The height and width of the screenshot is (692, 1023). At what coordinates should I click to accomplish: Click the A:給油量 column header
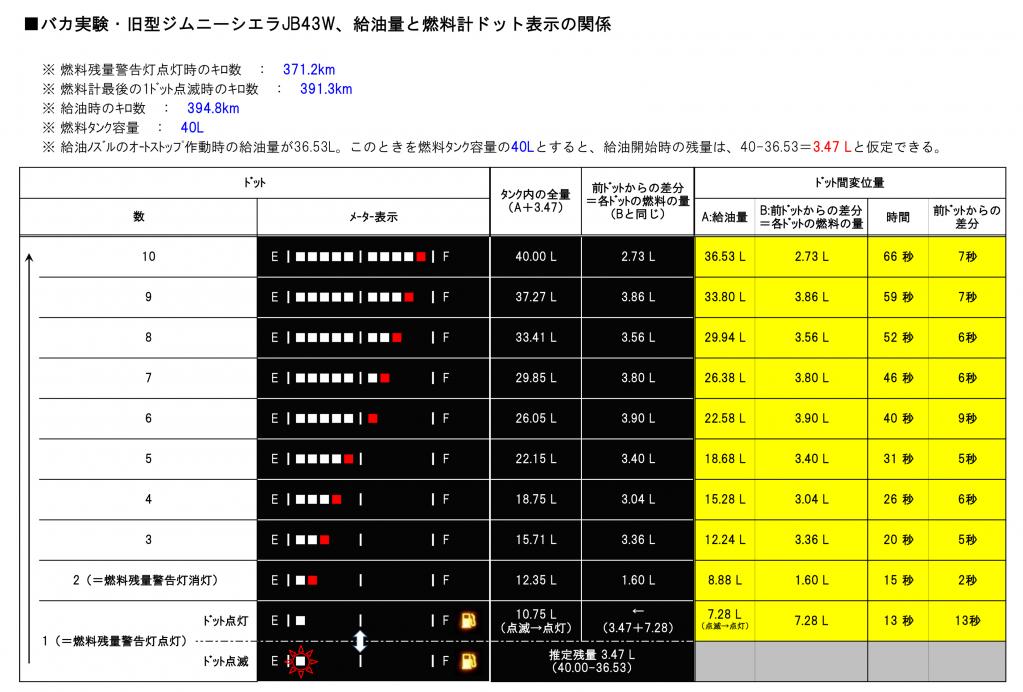pos(724,217)
